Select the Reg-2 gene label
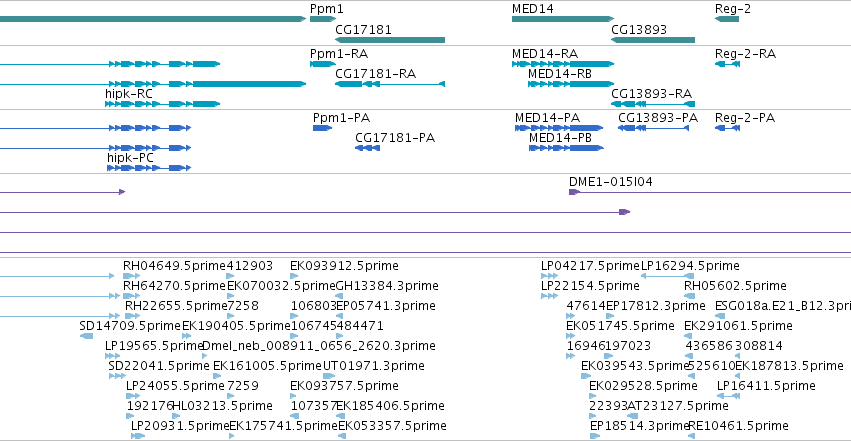 [733, 9]
